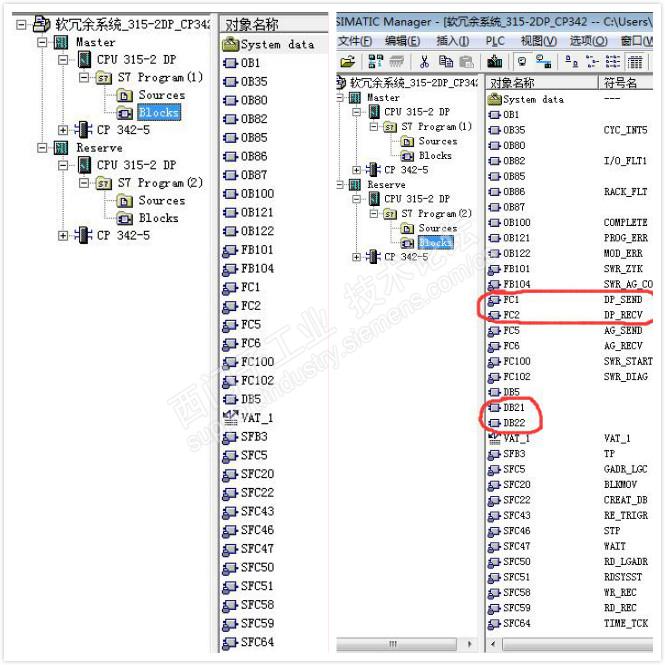
Task: Open the 选项(O) menu
Action: click(589, 41)
